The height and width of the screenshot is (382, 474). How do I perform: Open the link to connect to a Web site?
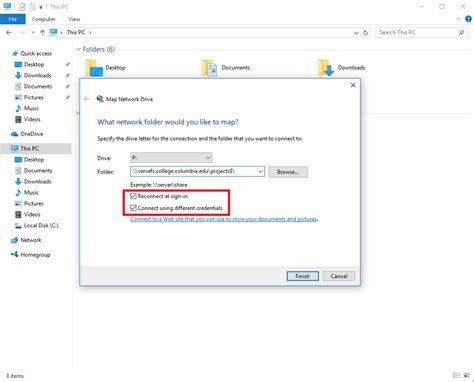(x=224, y=219)
